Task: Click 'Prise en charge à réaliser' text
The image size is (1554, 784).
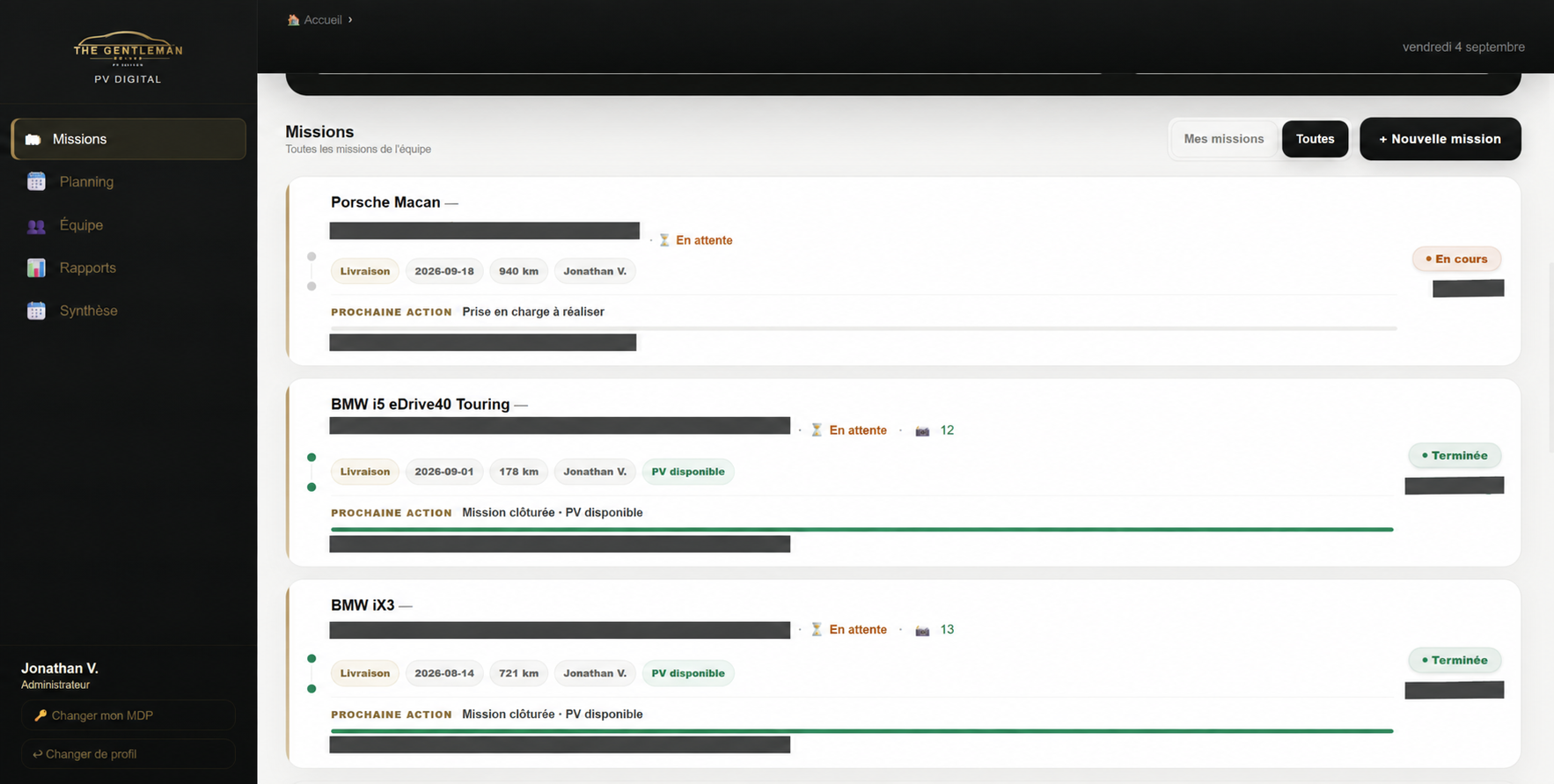Action: [x=533, y=311]
